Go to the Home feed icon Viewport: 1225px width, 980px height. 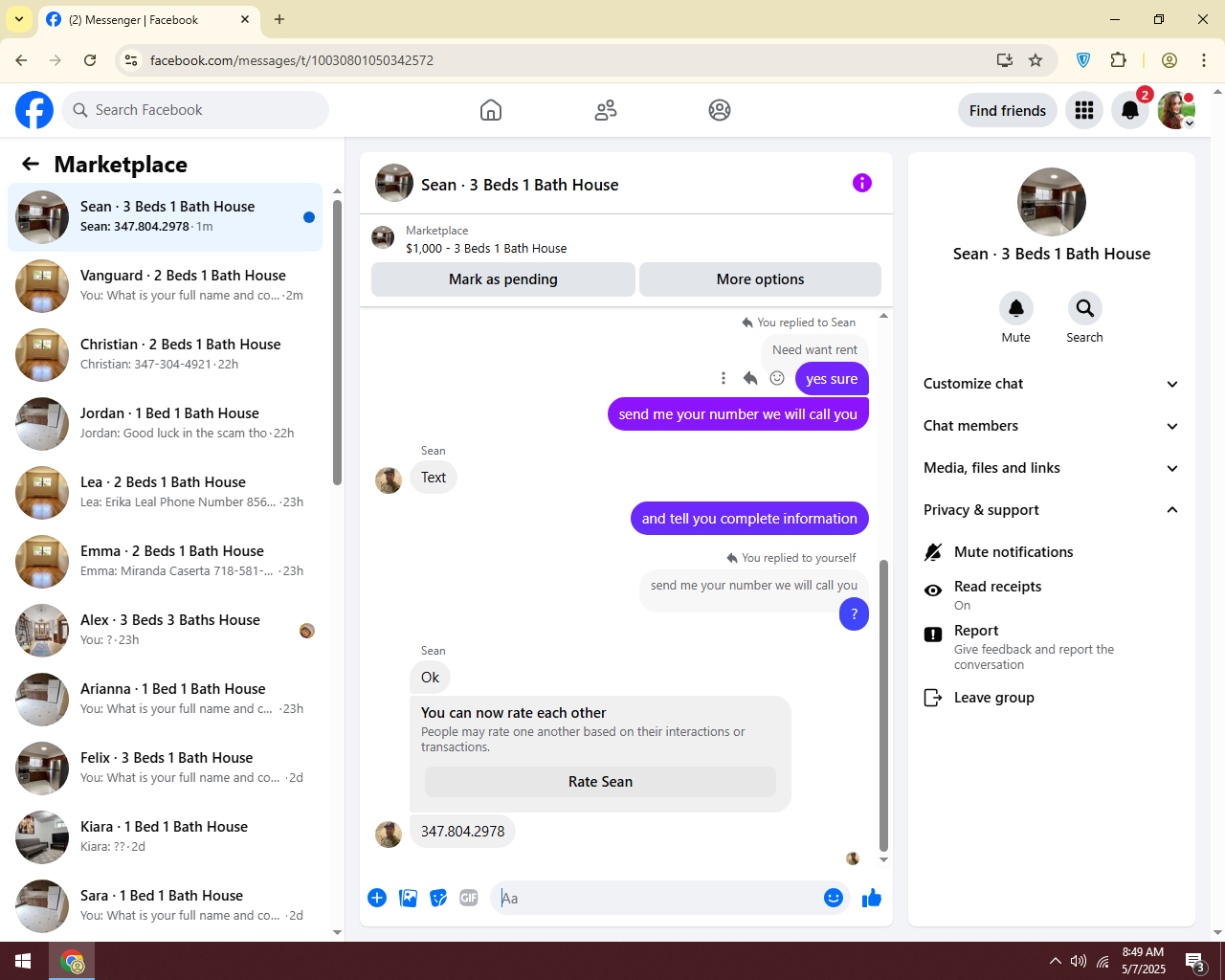click(491, 110)
